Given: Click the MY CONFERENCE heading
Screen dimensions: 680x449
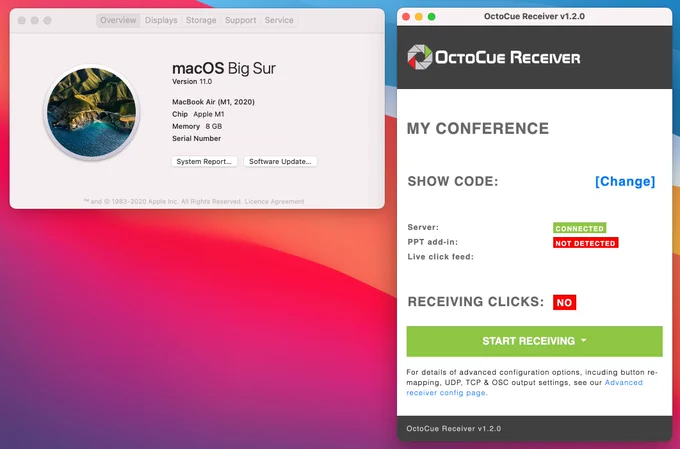Looking at the screenshot, I should click(x=478, y=128).
